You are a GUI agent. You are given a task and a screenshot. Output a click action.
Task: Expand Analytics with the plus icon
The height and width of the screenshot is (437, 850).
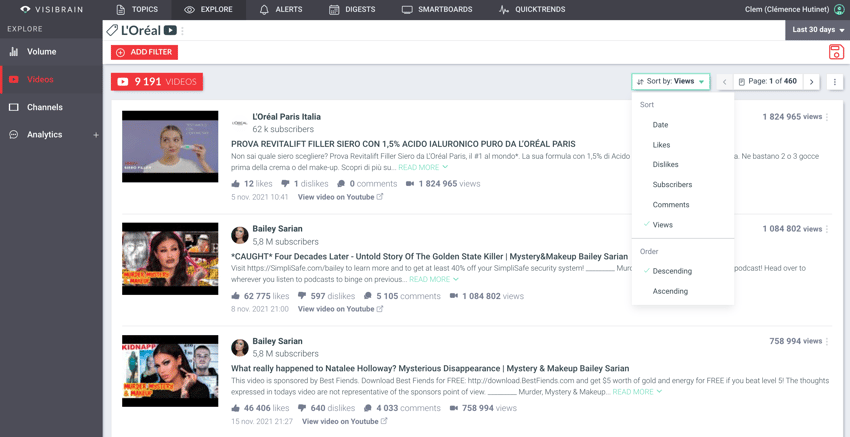tap(96, 135)
